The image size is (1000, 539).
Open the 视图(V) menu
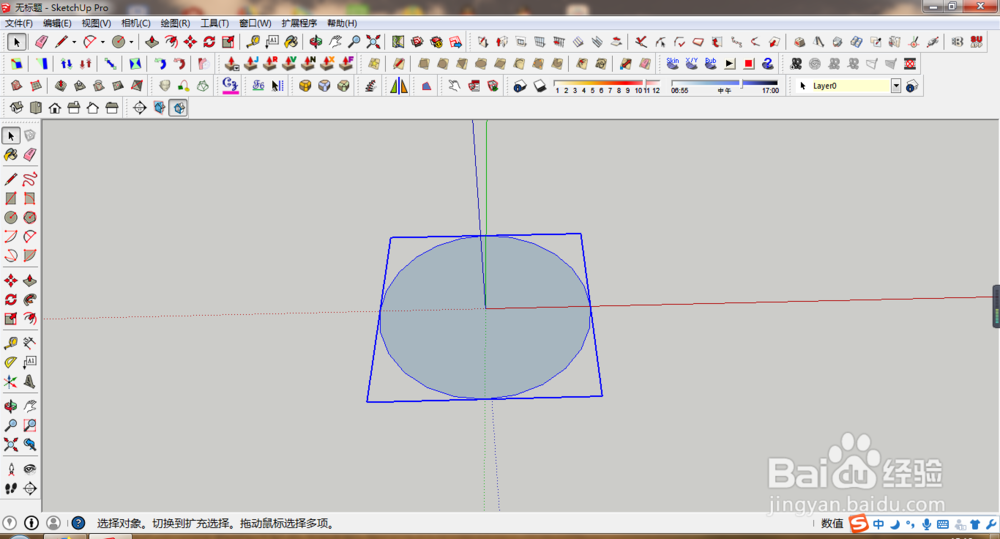point(96,23)
